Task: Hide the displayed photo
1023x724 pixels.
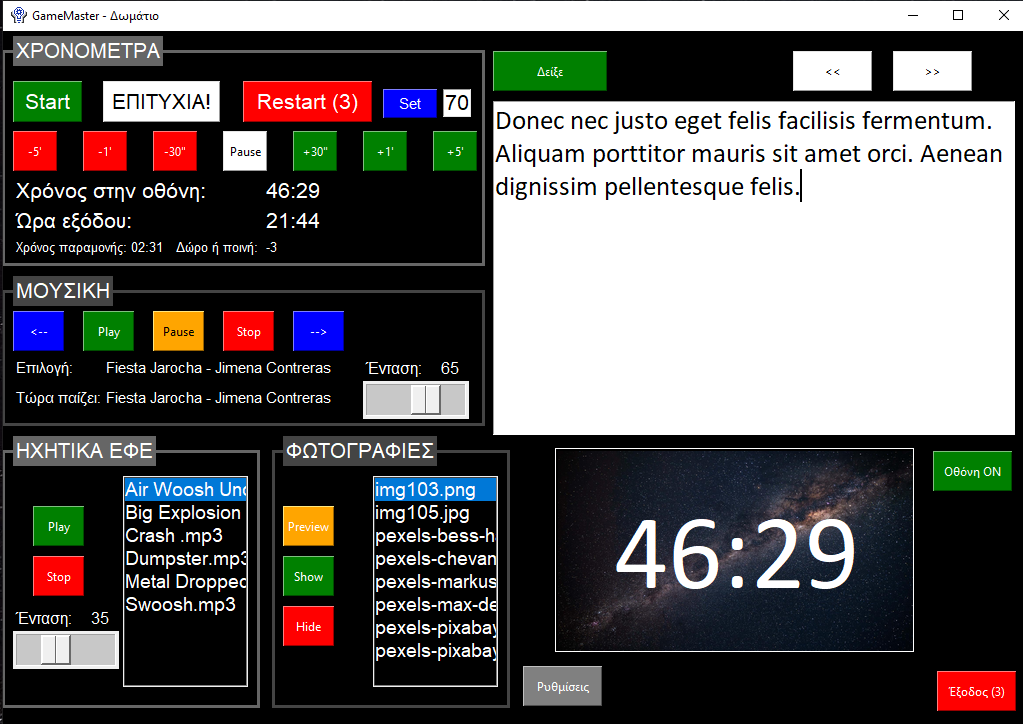Action: point(308,627)
